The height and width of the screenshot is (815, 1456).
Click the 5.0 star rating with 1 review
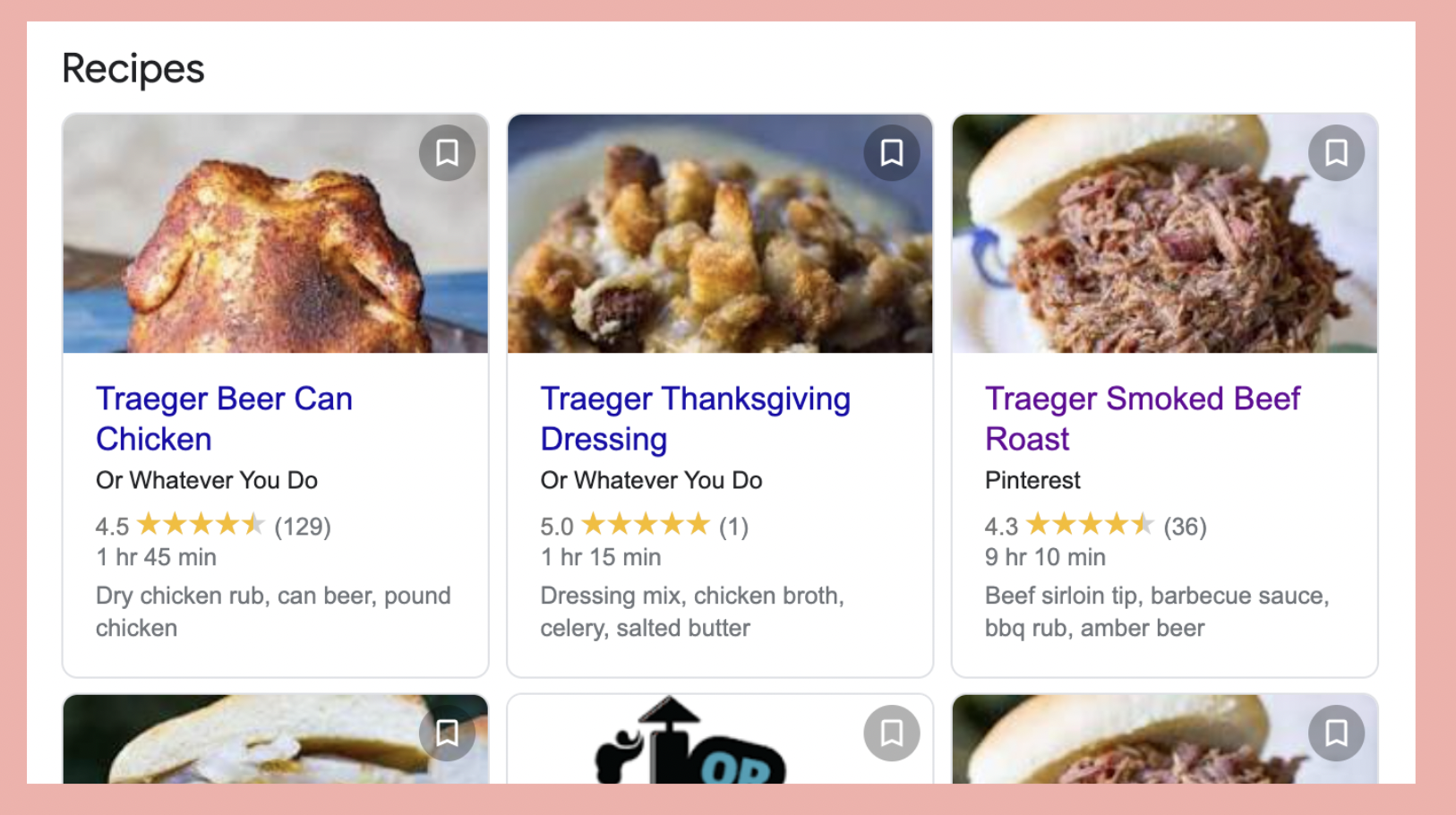[644, 526]
